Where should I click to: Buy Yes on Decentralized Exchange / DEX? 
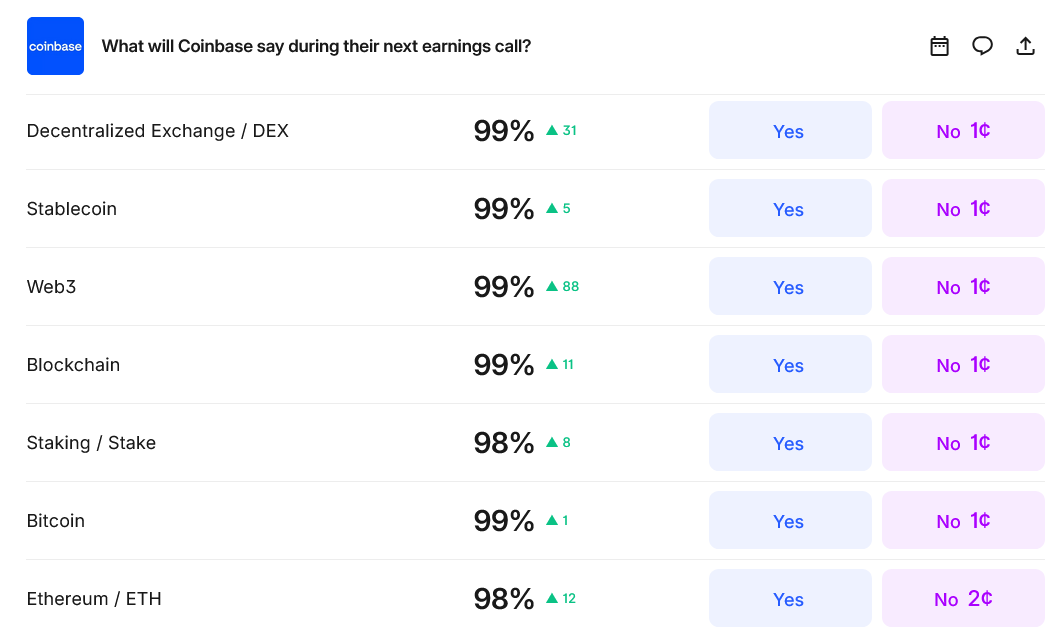789,131
